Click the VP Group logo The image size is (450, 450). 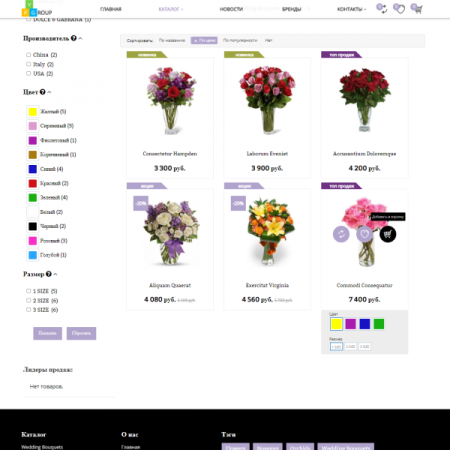(x=37, y=9)
